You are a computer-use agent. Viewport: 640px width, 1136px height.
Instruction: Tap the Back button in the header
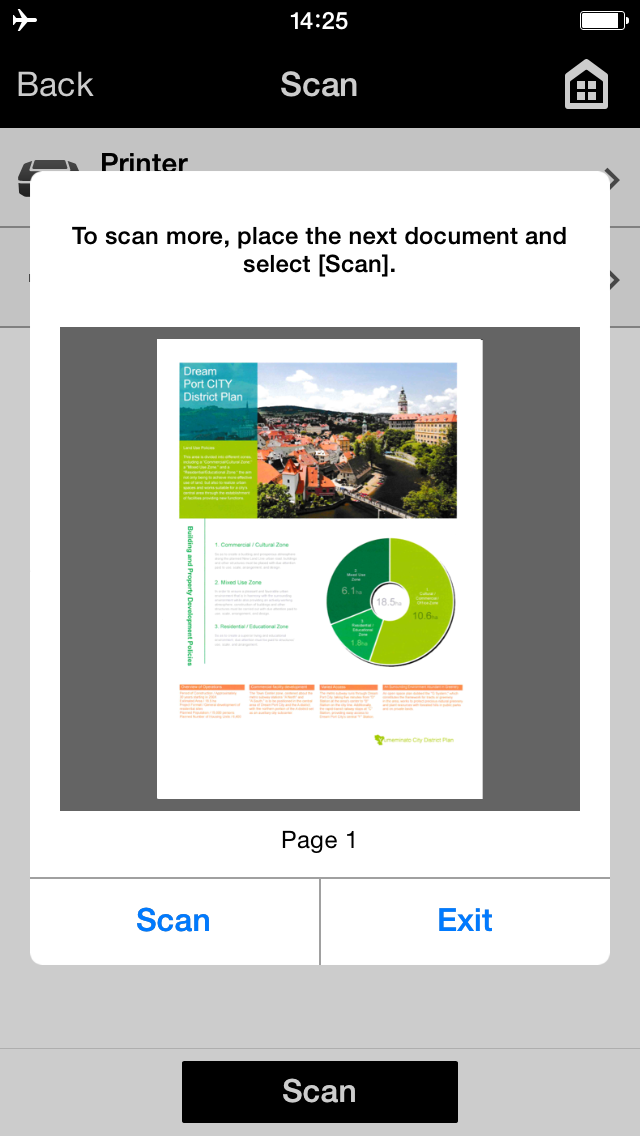pos(55,84)
